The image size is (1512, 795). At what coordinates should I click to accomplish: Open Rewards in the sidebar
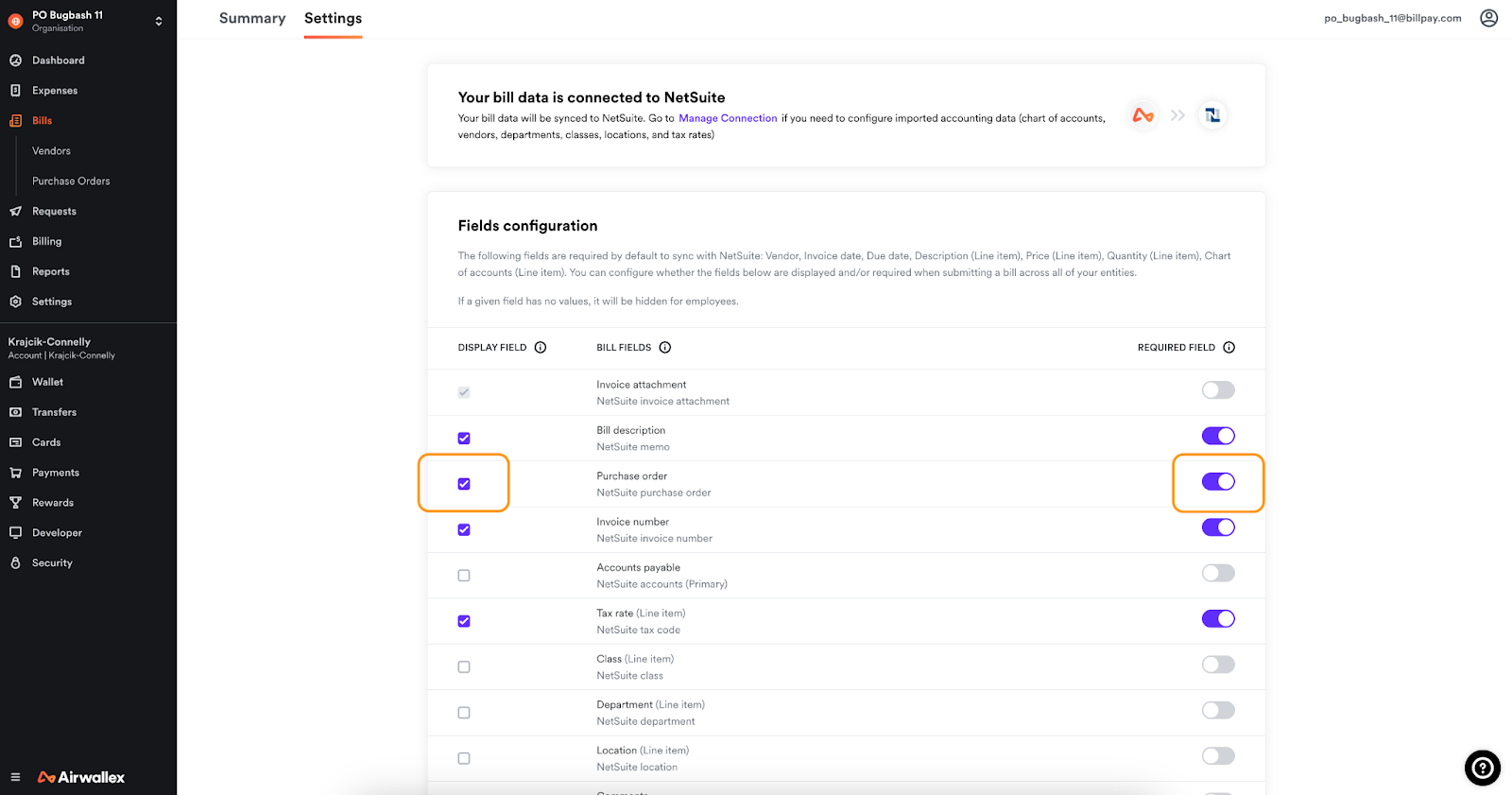point(53,503)
